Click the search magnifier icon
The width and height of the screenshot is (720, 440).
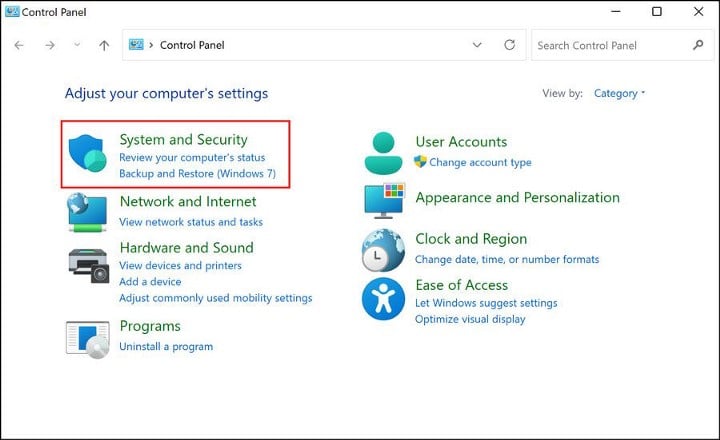point(698,45)
